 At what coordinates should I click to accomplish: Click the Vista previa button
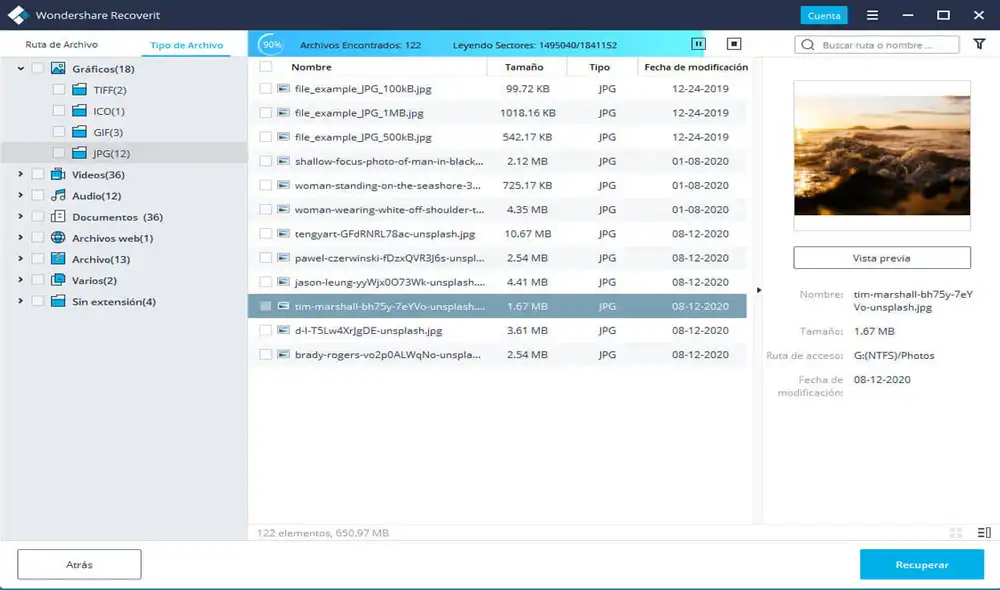881,258
